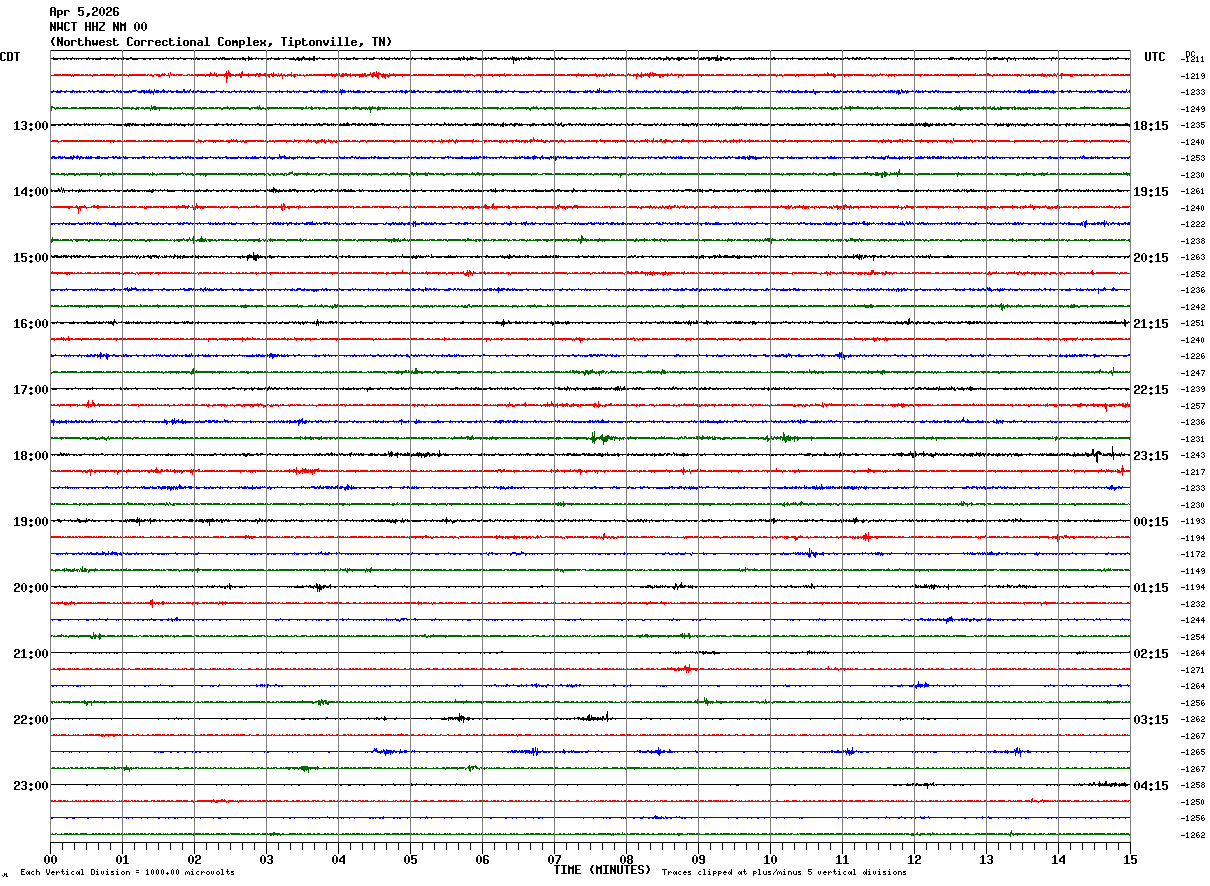
Task: Select the 10 minute tick on axis
Action: (x=770, y=859)
